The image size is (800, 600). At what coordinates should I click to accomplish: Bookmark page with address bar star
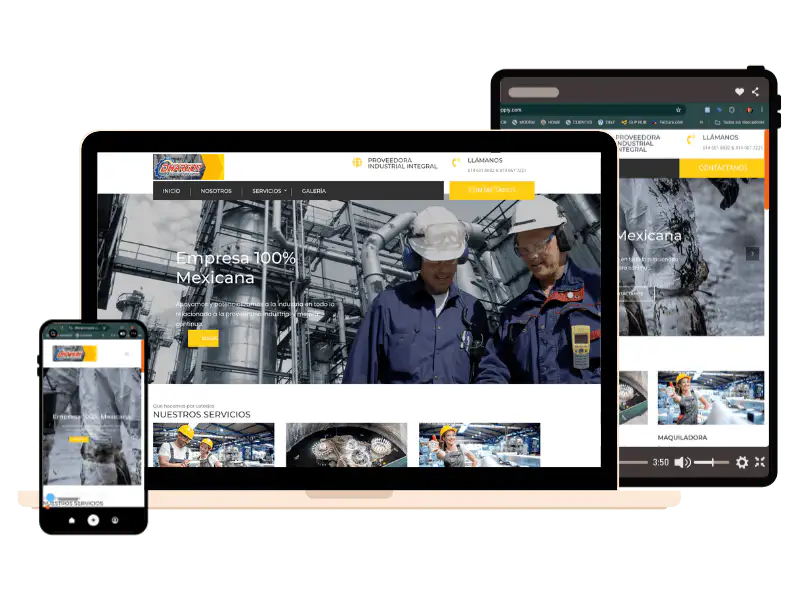point(678,109)
